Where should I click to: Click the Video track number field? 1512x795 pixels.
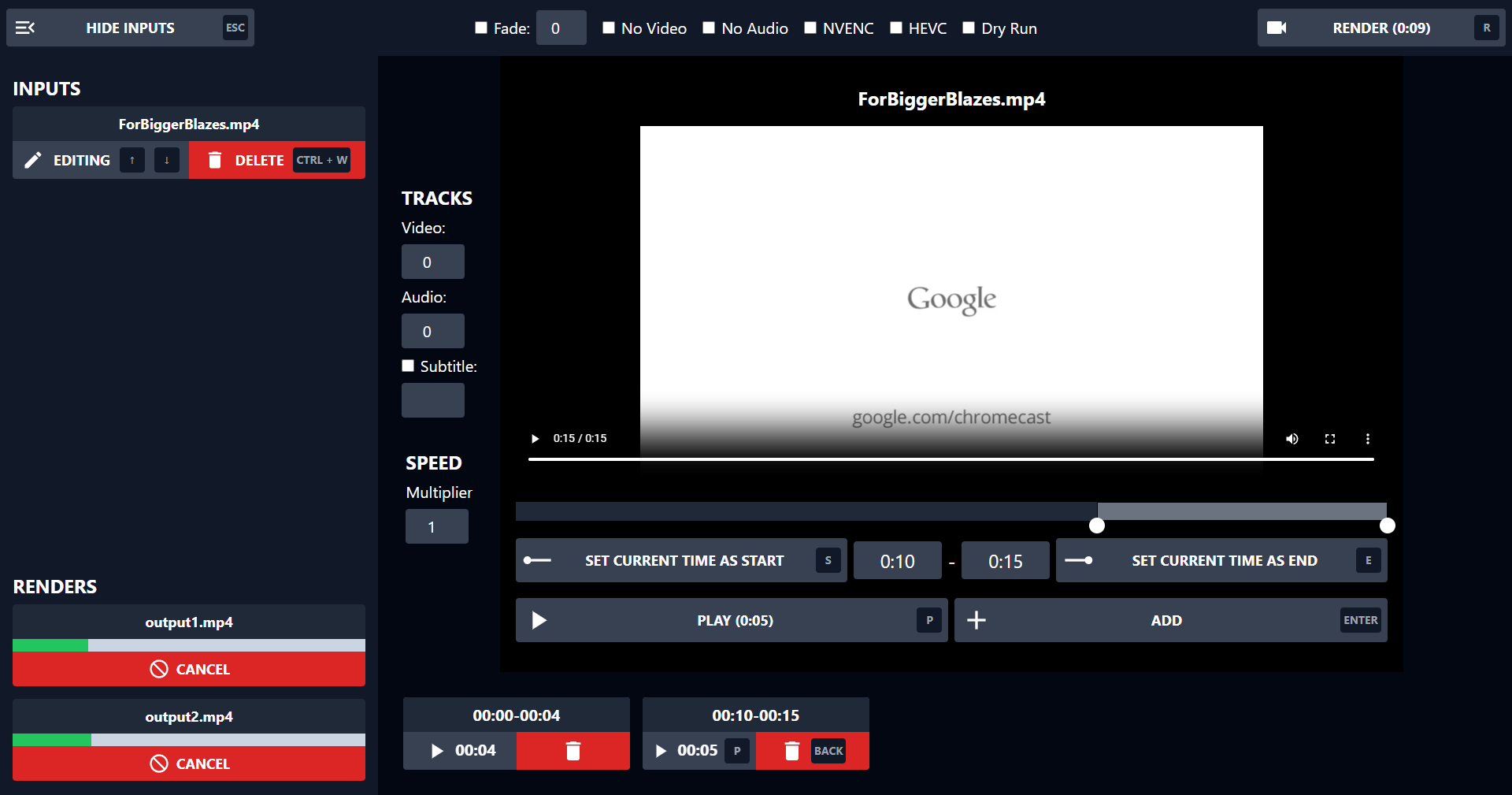point(433,262)
